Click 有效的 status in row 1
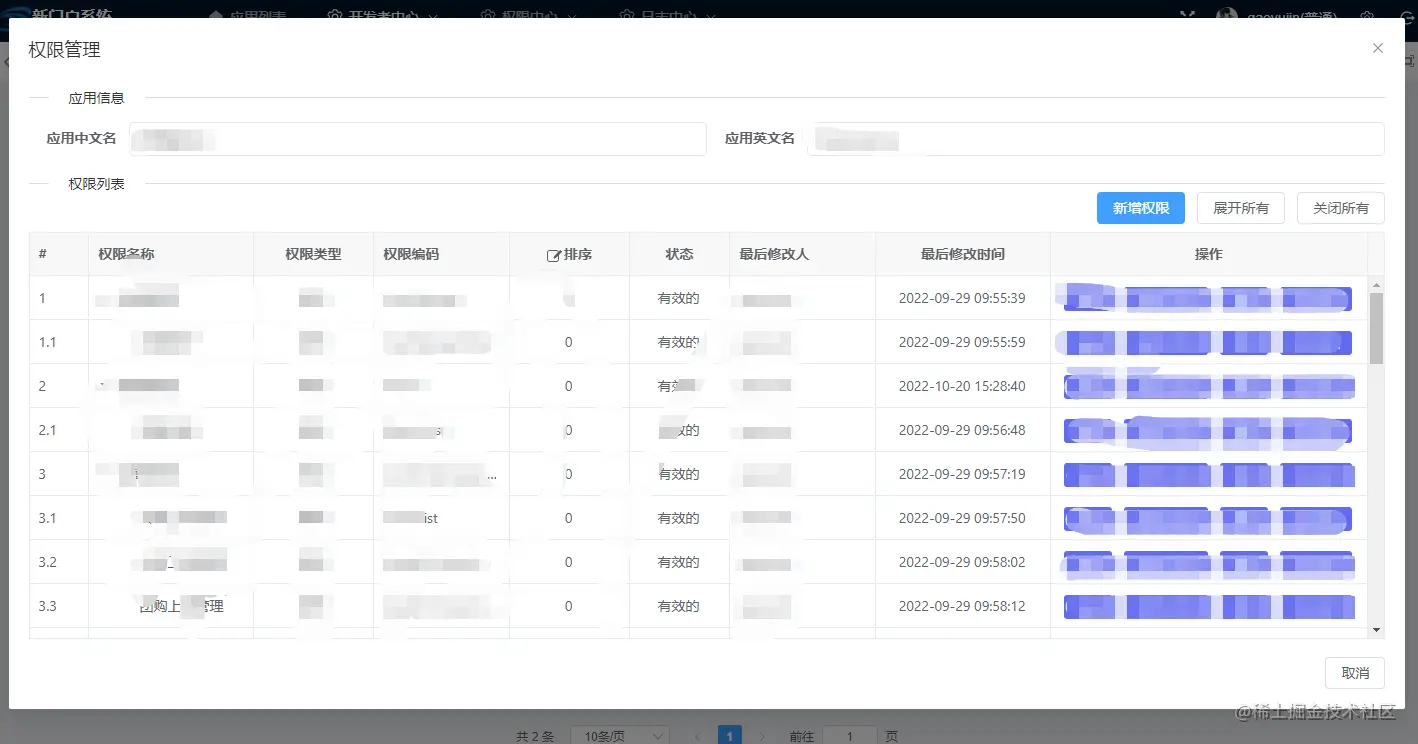Viewport: 1418px width, 744px height. (x=679, y=298)
